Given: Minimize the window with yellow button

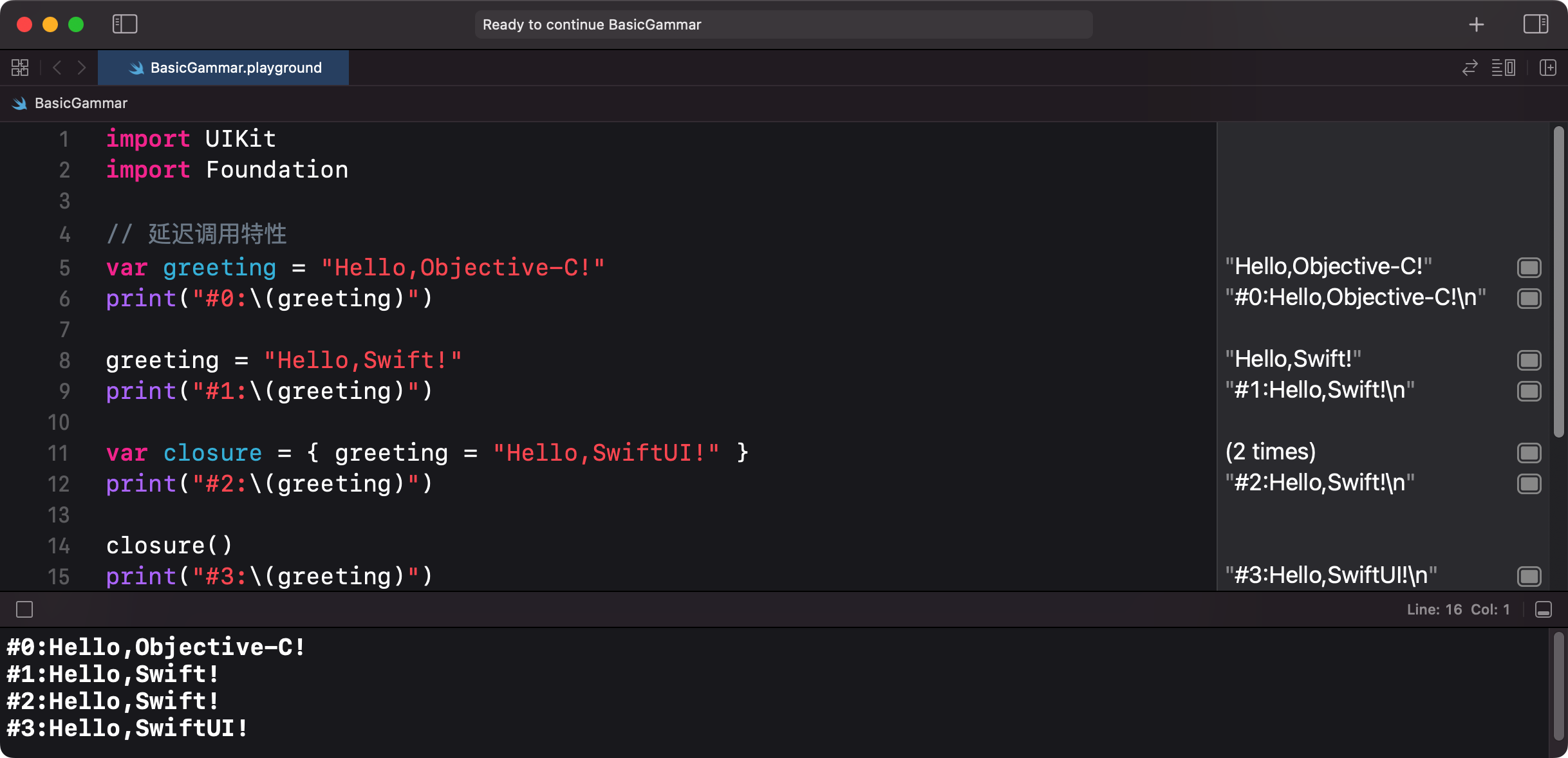Looking at the screenshot, I should click(x=50, y=24).
